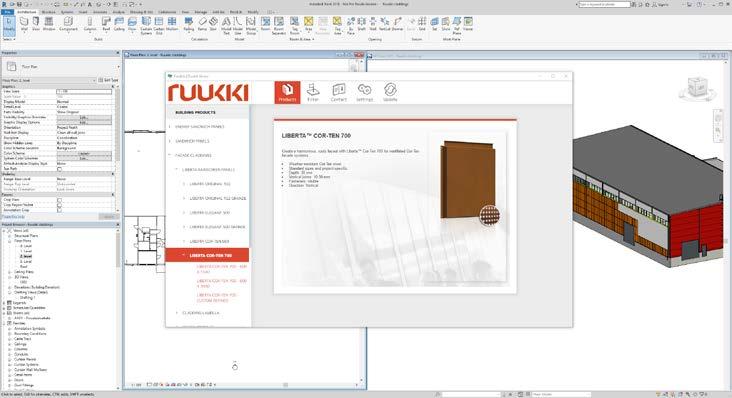Switch to the Annotate ribbon tab

pos(100,12)
